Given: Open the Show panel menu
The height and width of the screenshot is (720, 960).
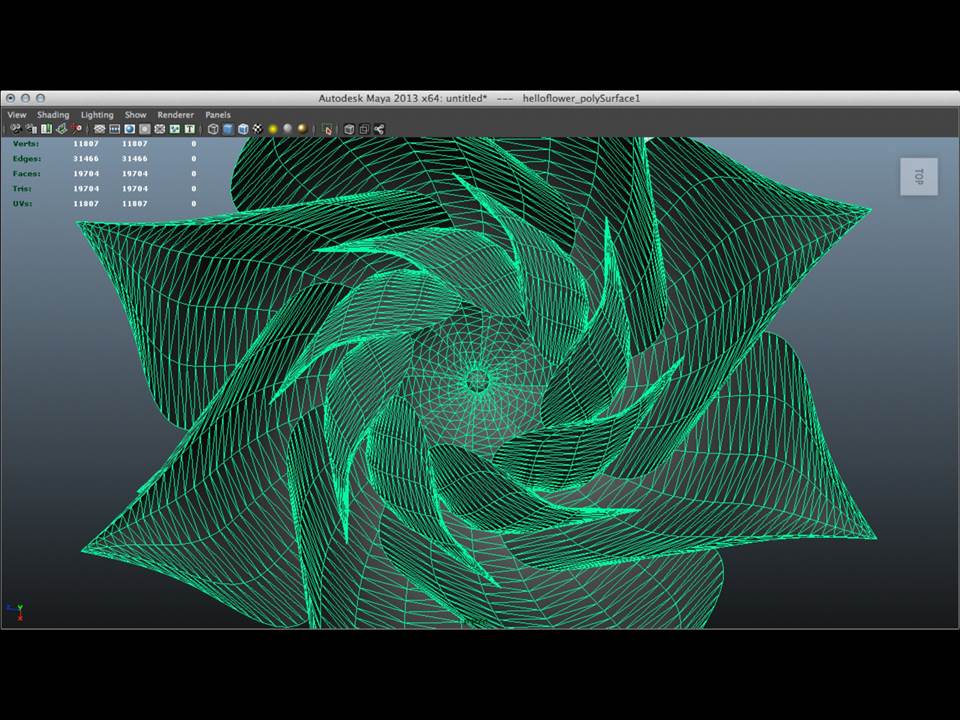Looking at the screenshot, I should [x=135, y=114].
